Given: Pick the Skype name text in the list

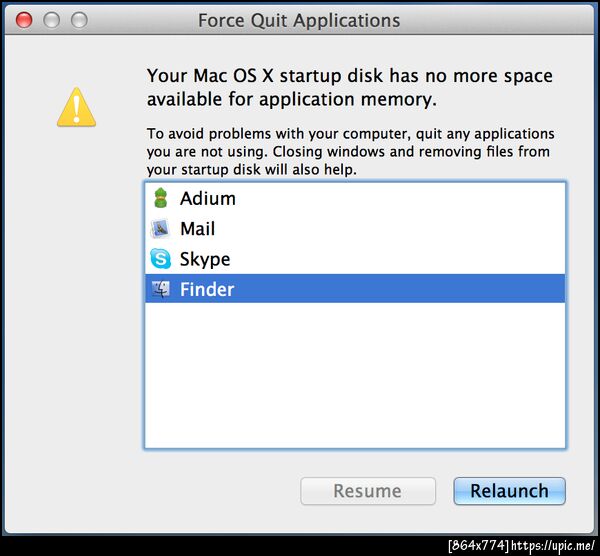Looking at the screenshot, I should (x=205, y=259).
